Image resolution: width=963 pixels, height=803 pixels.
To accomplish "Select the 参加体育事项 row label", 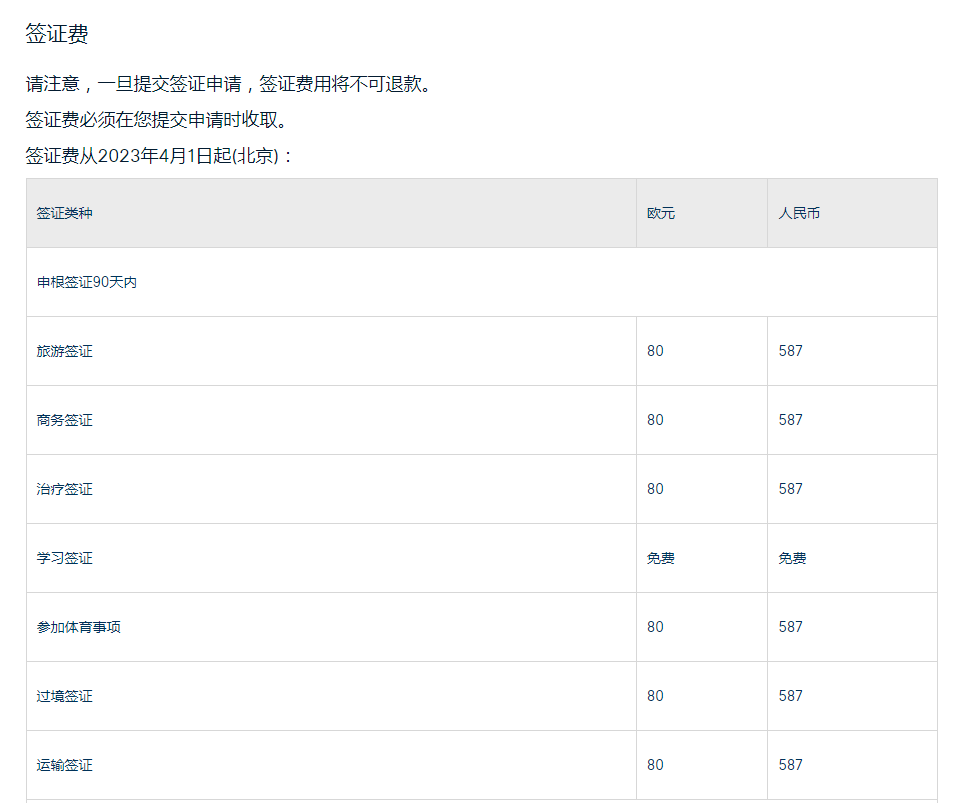I will [79, 627].
